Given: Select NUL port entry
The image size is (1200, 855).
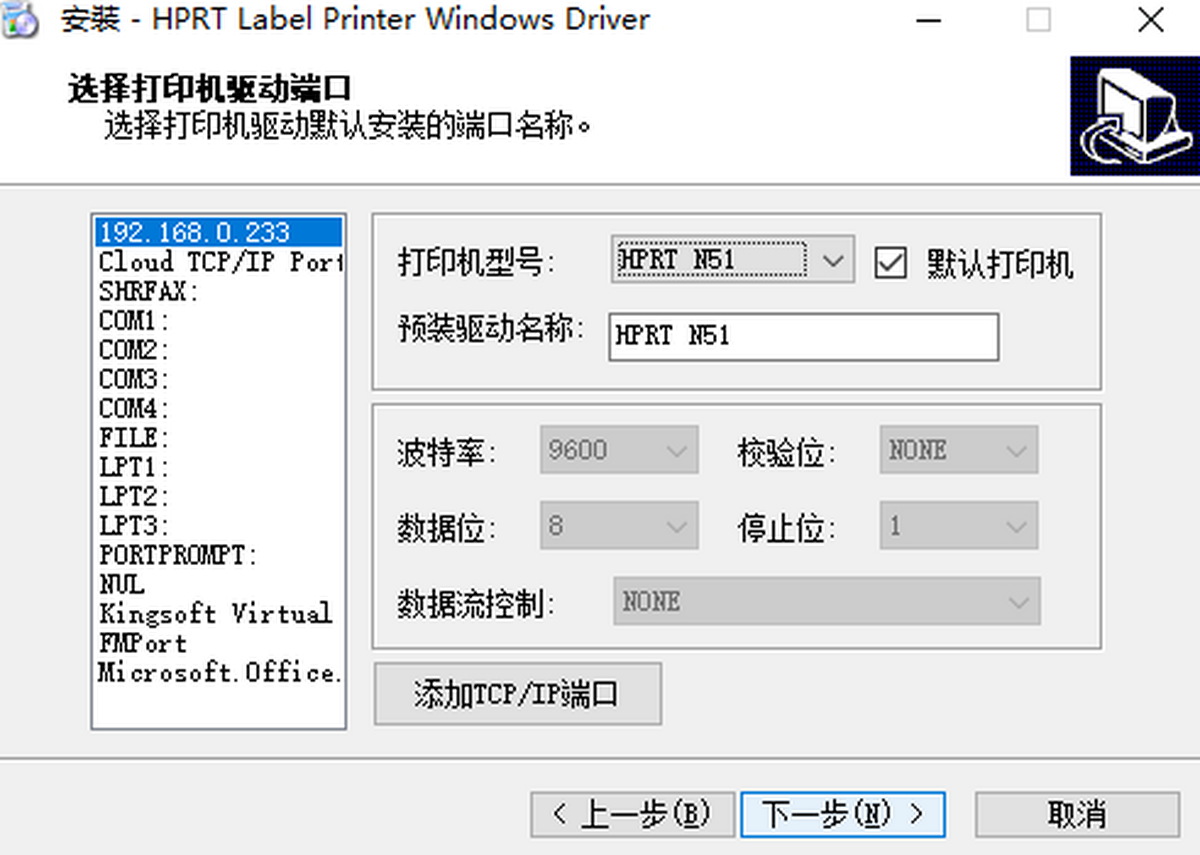Looking at the screenshot, I should click(x=218, y=584).
